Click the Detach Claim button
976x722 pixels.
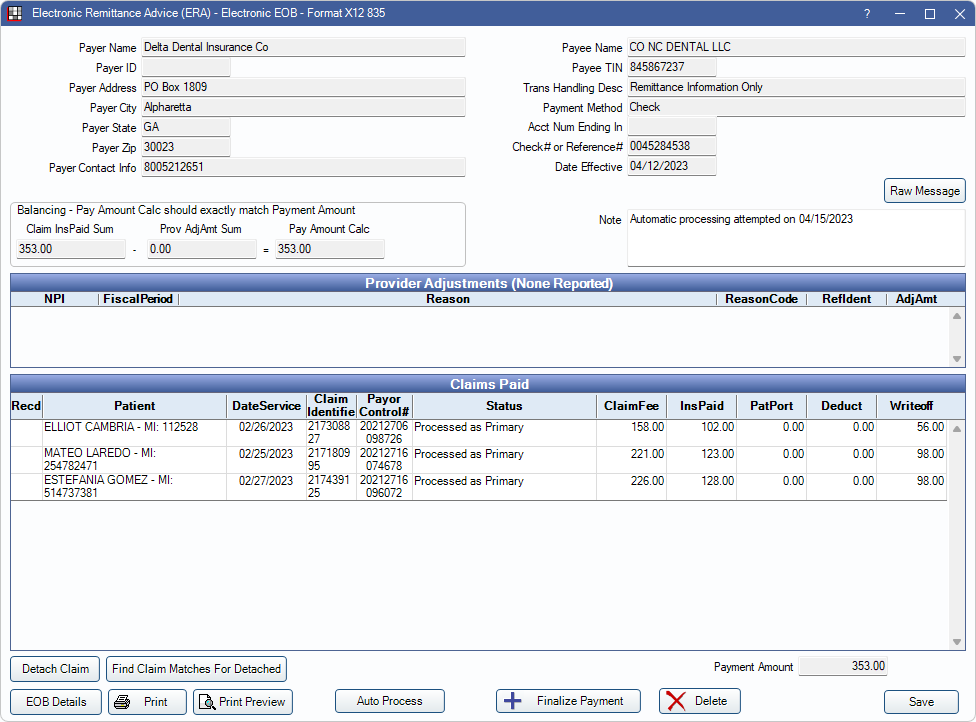pyautogui.click(x=55, y=669)
